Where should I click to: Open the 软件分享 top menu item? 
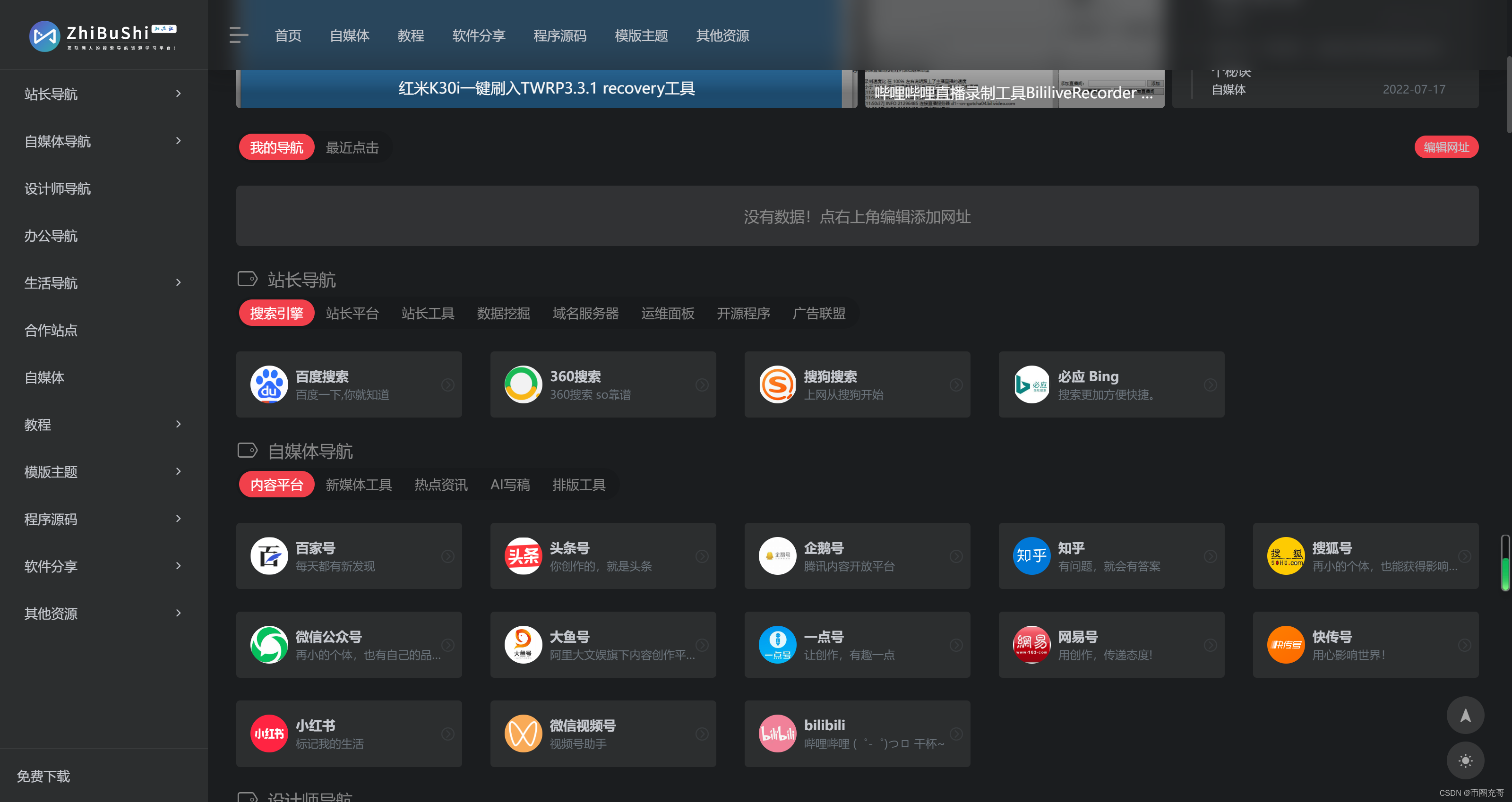(478, 36)
